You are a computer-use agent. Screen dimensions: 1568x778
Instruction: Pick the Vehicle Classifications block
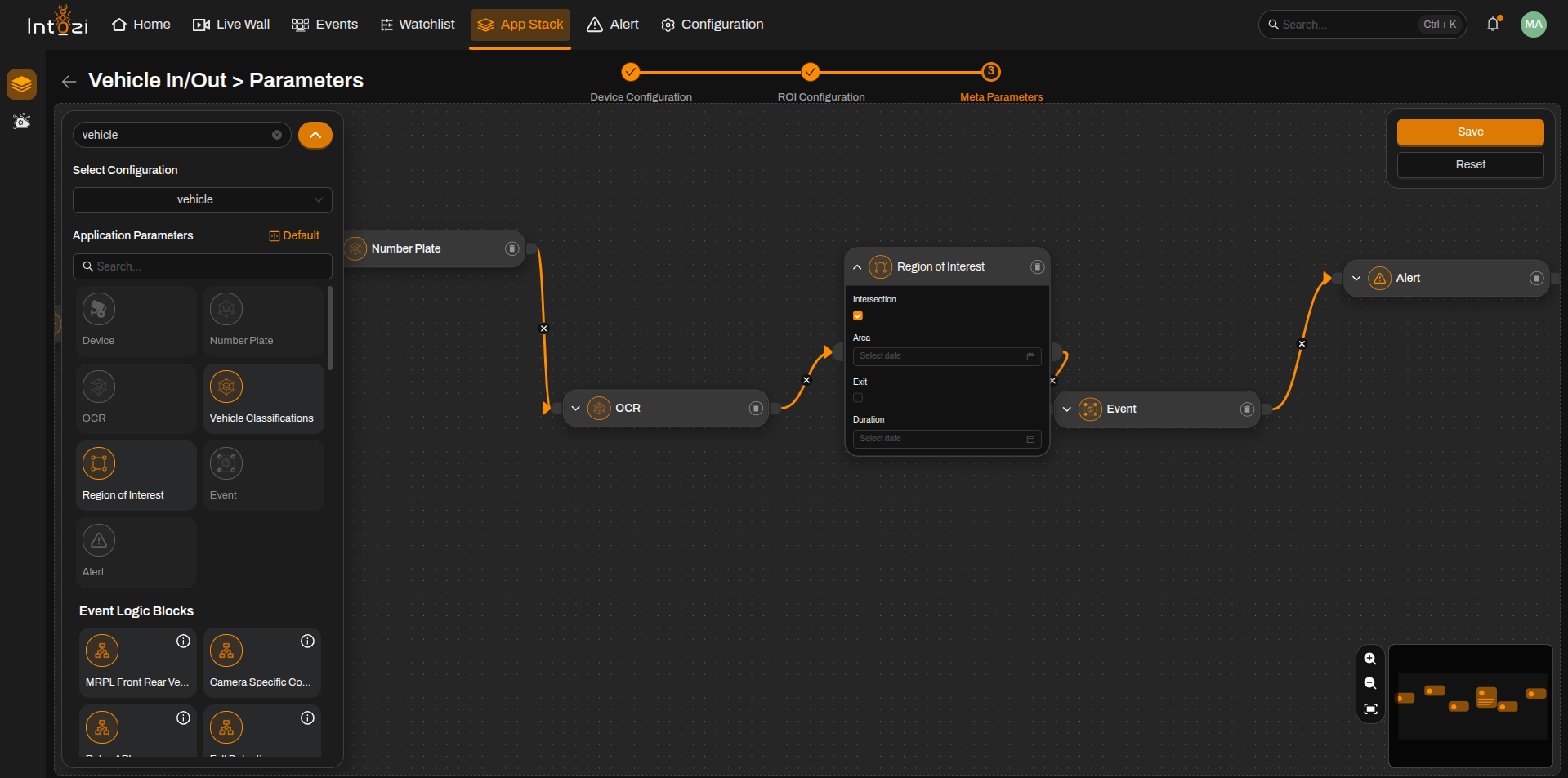coord(263,398)
